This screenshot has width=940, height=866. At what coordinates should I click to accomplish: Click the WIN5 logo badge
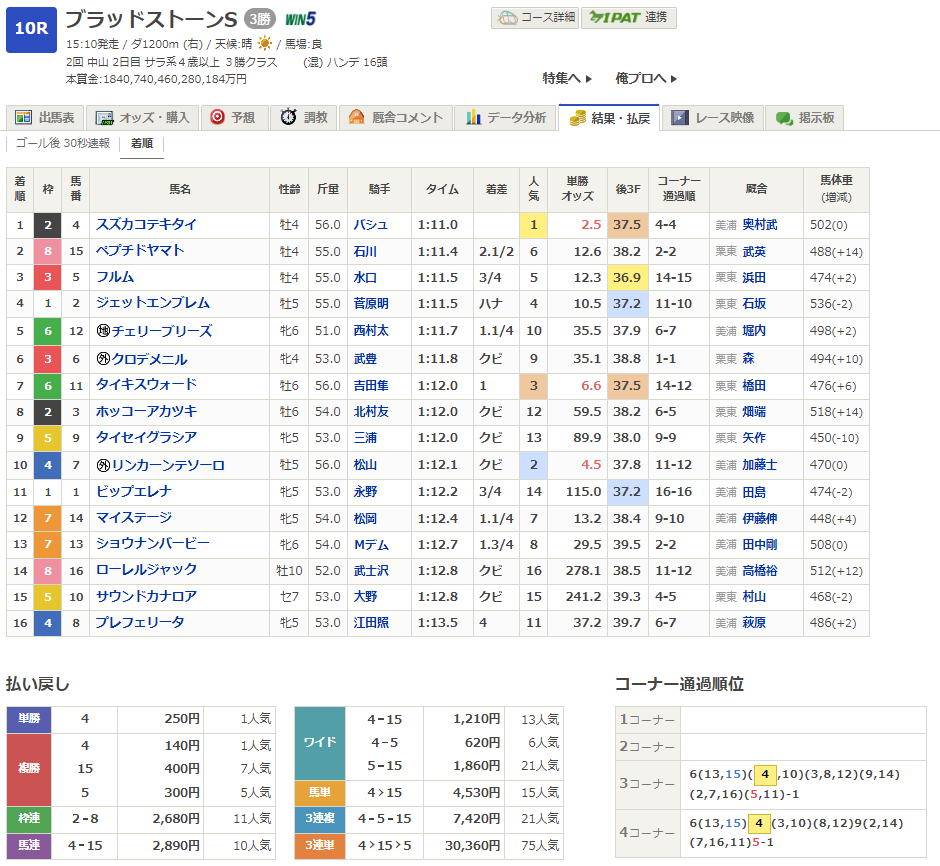point(300,19)
